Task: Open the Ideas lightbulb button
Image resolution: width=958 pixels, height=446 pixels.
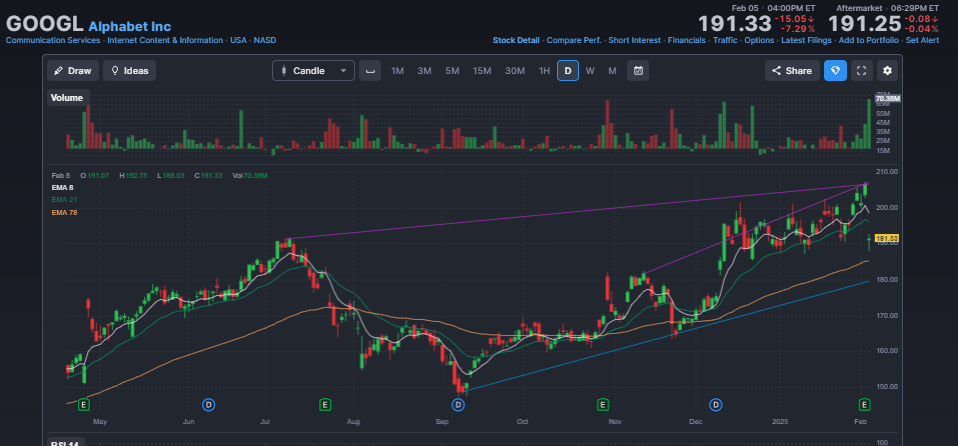Action: (130, 71)
